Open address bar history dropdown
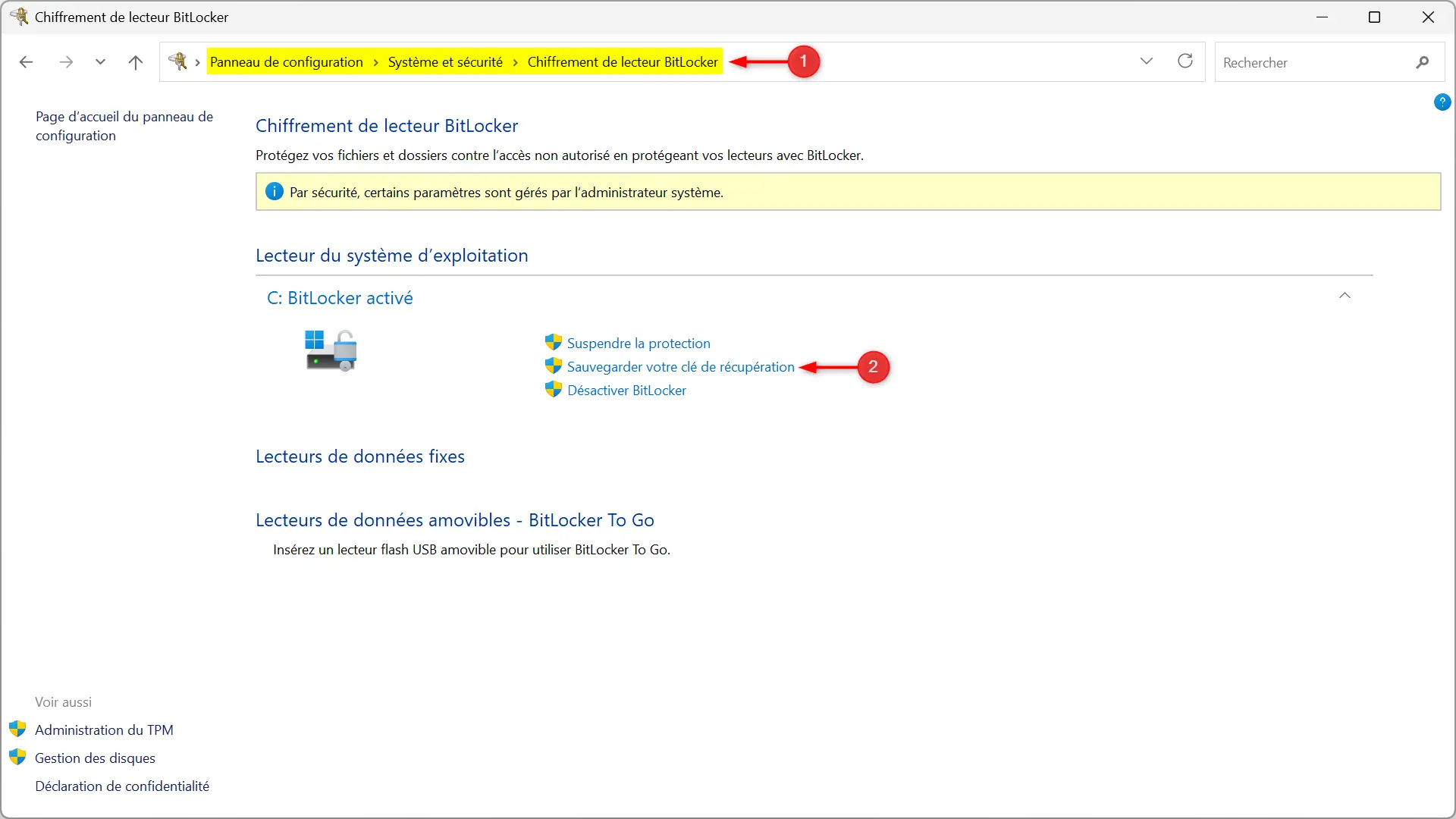The height and width of the screenshot is (819, 1456). click(1147, 61)
